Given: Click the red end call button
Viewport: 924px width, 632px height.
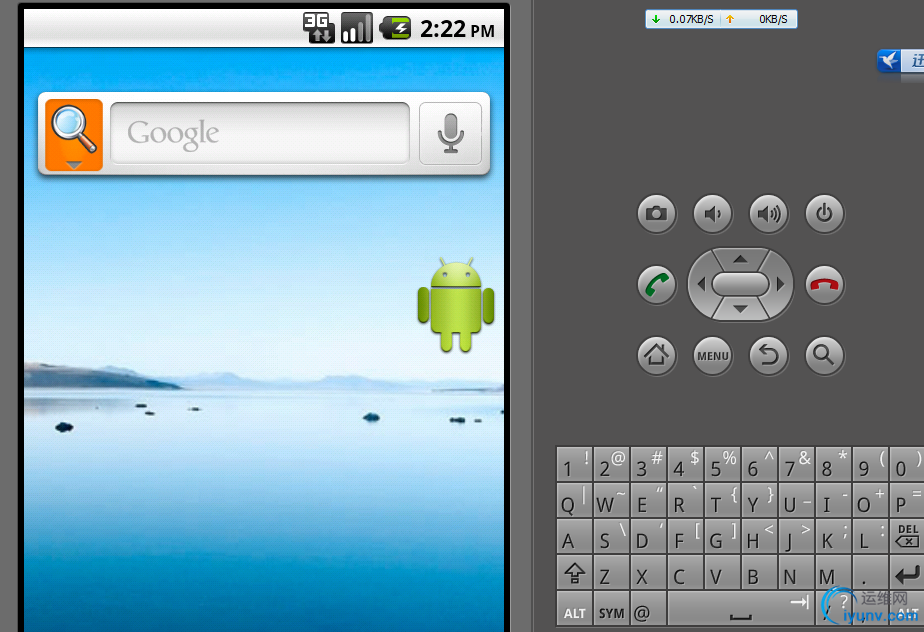Looking at the screenshot, I should point(824,285).
